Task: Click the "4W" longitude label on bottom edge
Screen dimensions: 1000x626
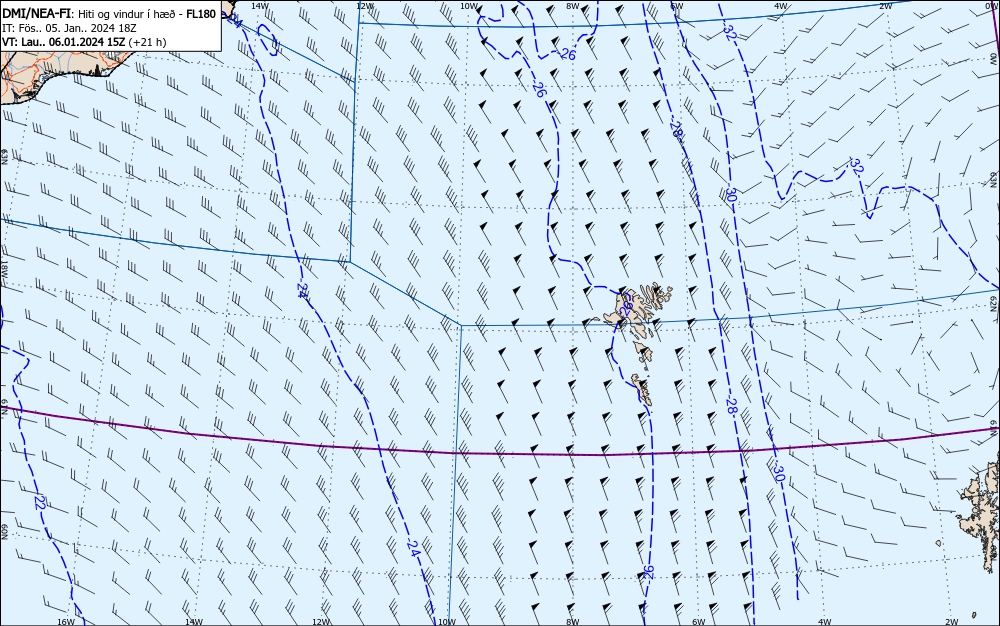Action: (x=824, y=621)
